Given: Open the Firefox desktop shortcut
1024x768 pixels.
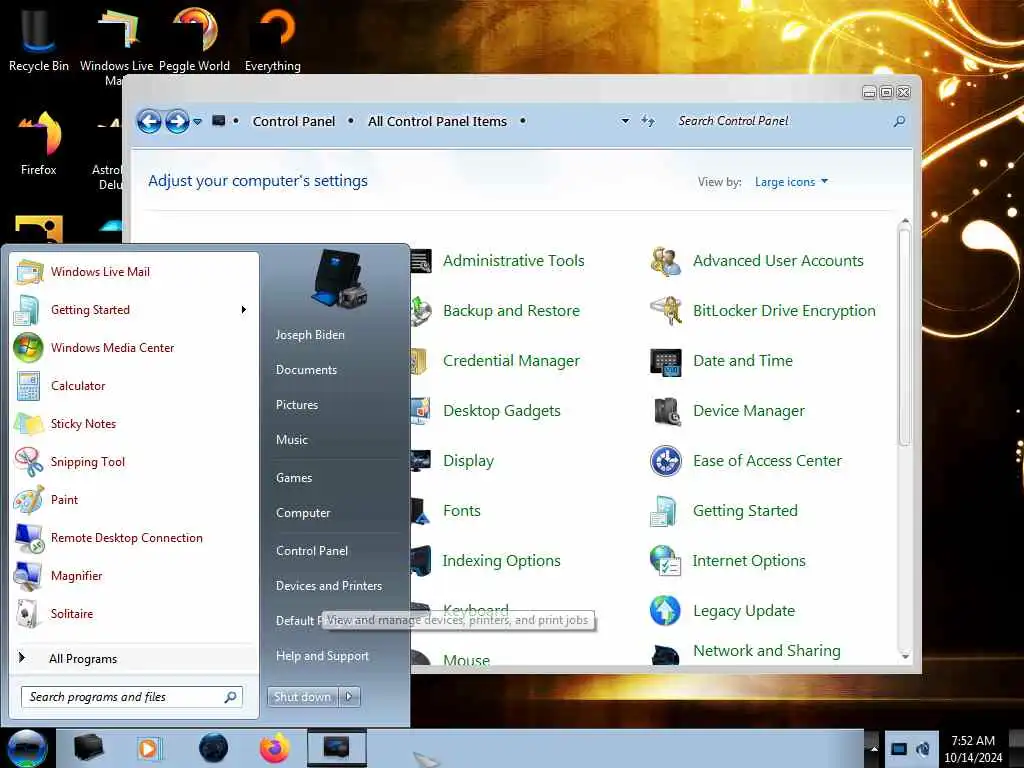Looking at the screenshot, I should [x=39, y=142].
